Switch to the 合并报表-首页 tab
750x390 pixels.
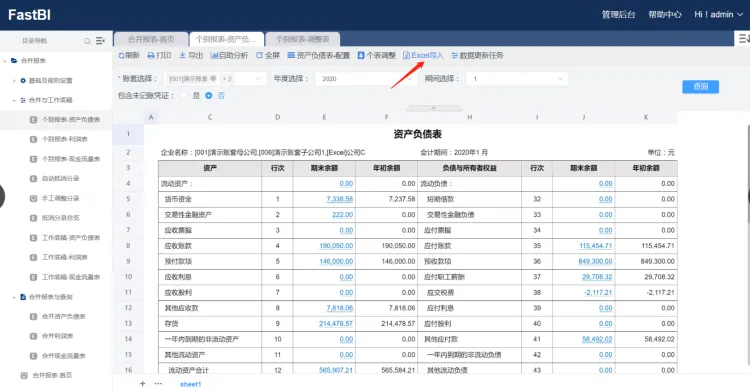pyautogui.click(x=151, y=39)
